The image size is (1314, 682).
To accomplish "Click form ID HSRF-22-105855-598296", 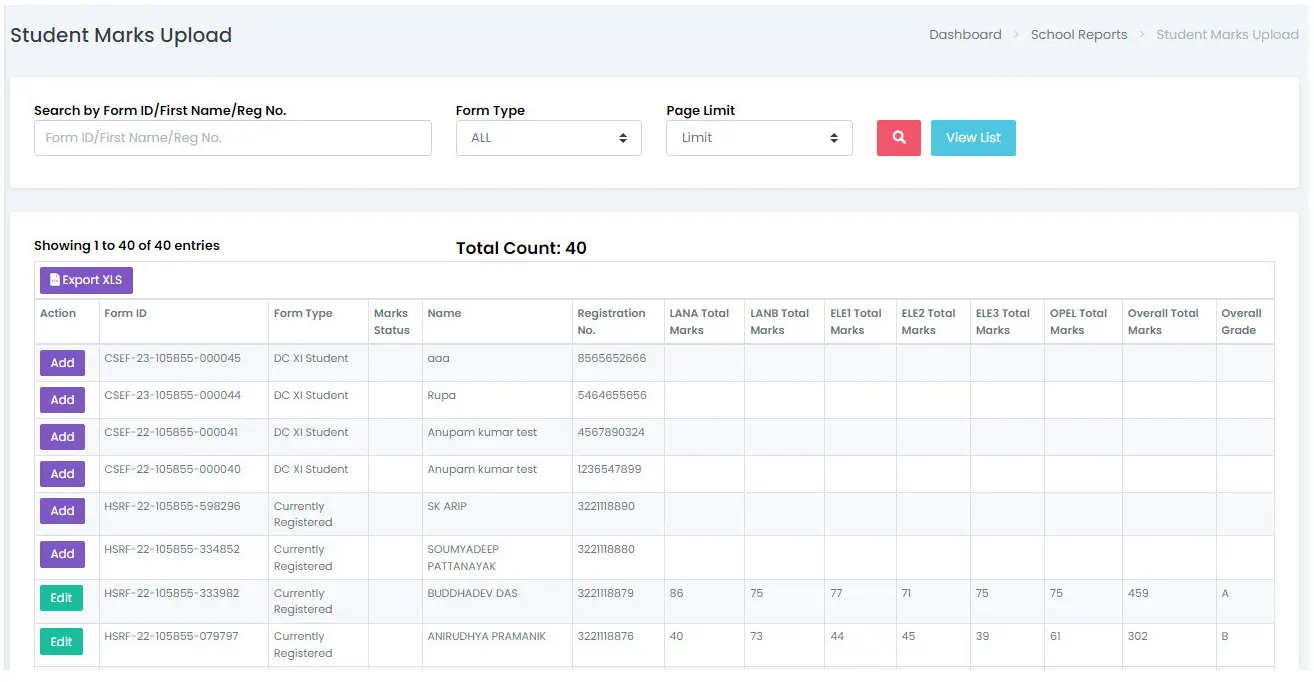I will 172,506.
